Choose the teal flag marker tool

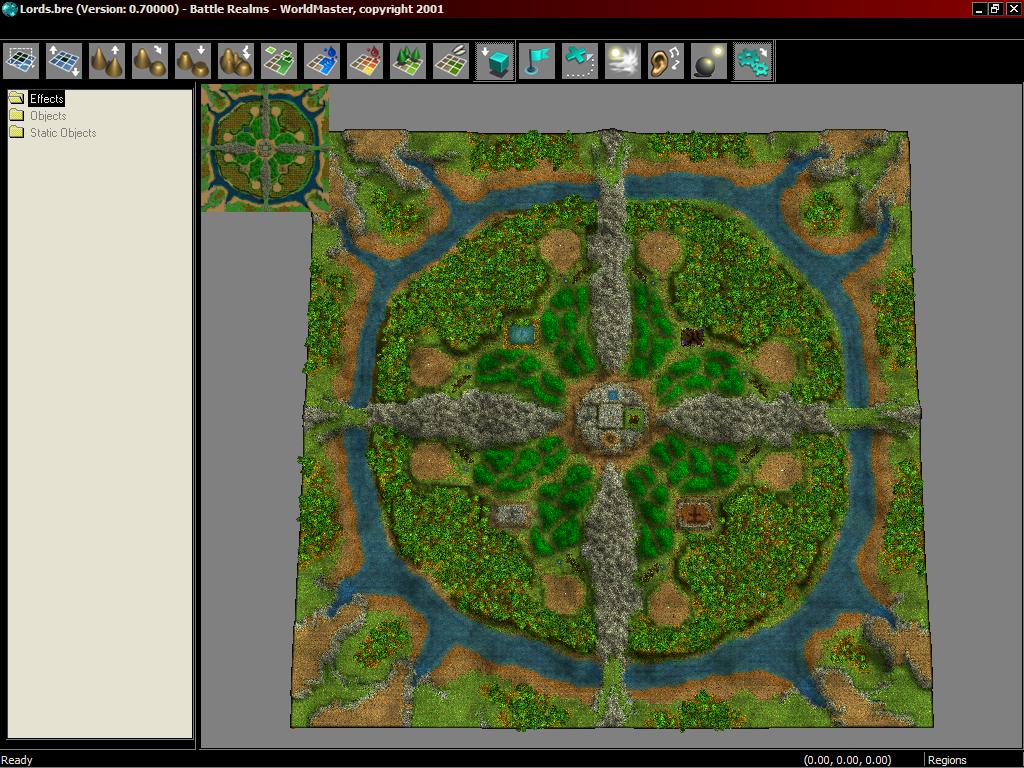pos(537,61)
